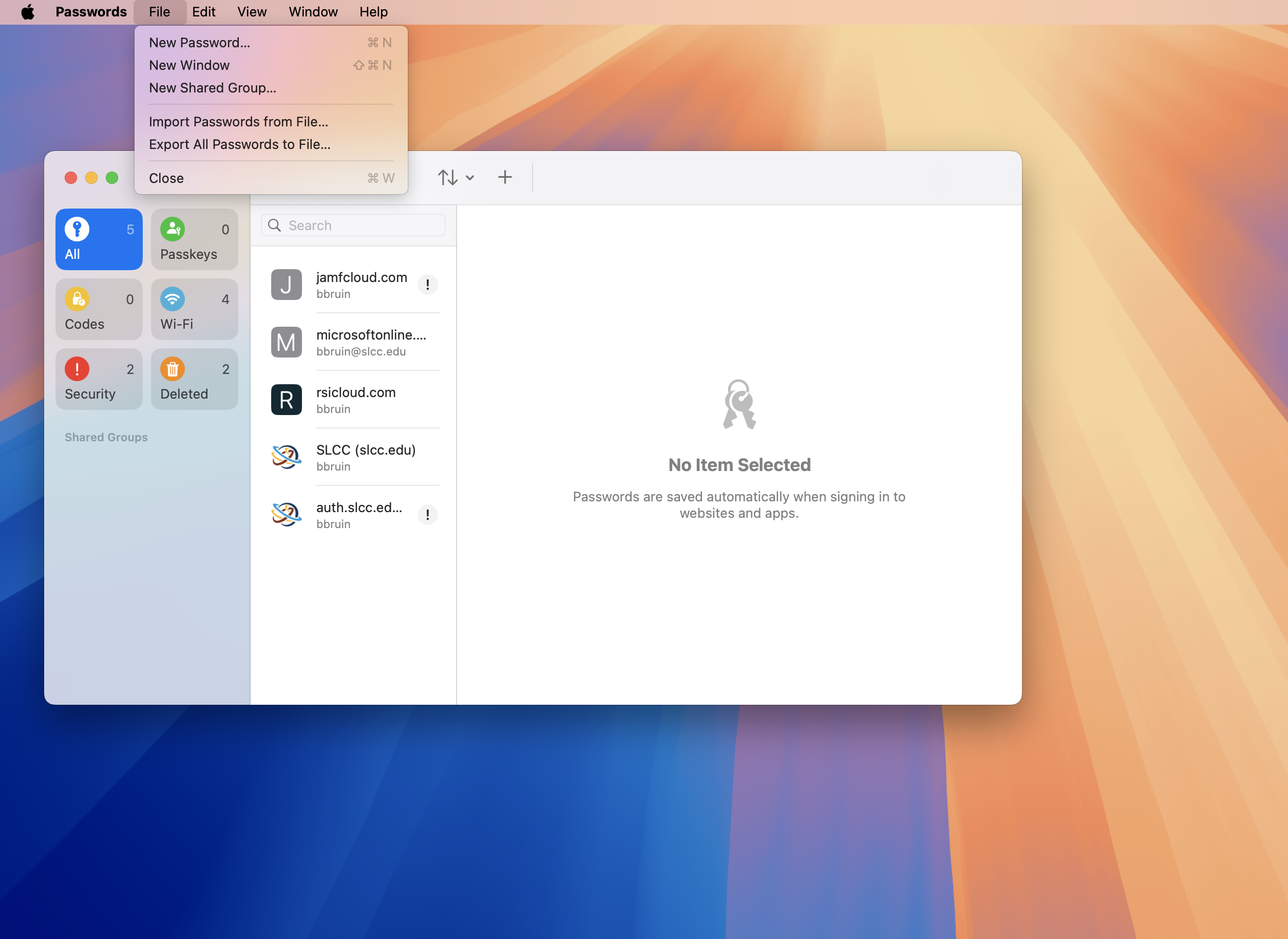The image size is (1288, 939).
Task: Open the Apple menu
Action: coord(27,12)
